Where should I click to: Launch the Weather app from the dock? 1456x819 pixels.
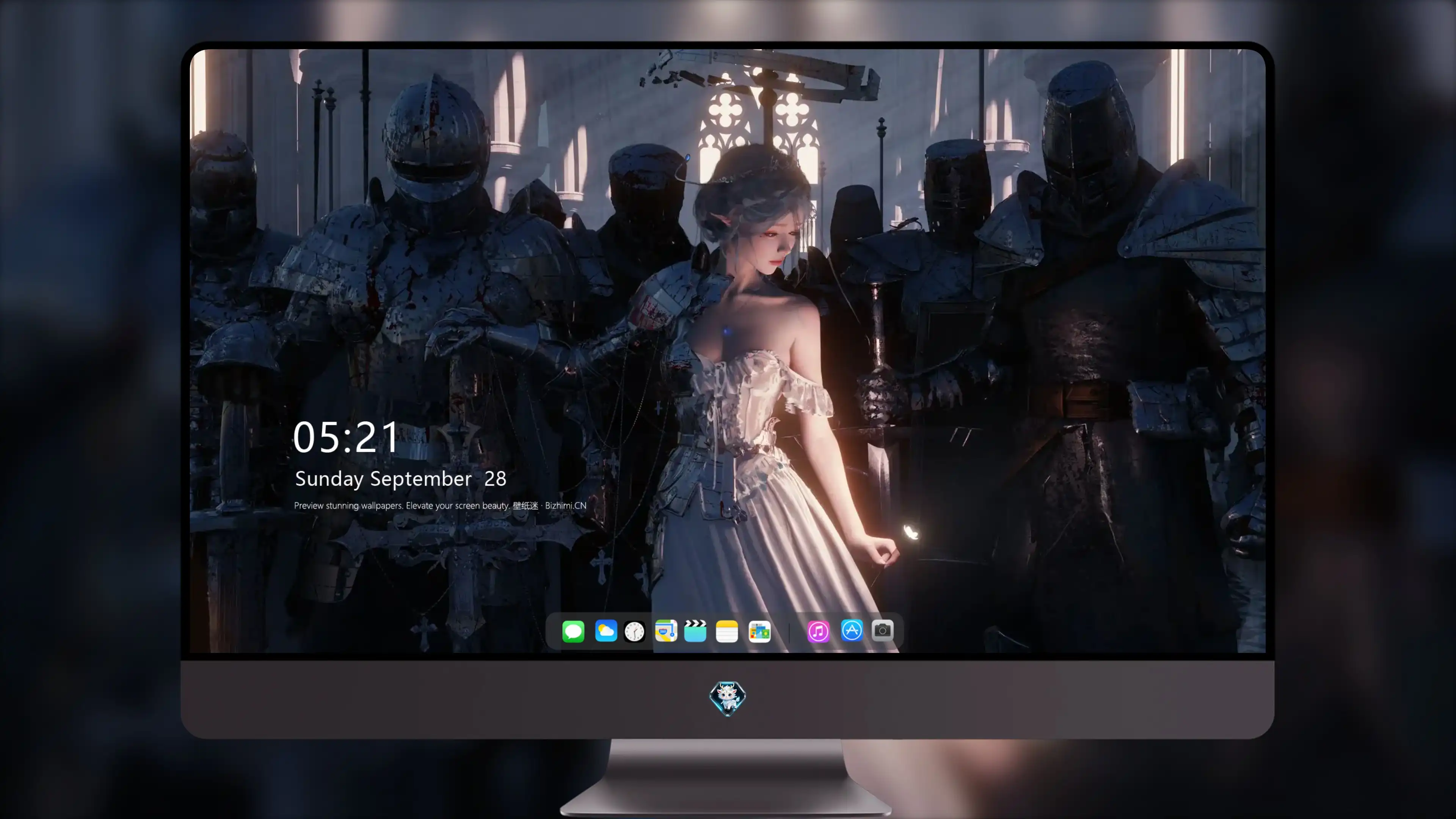click(x=606, y=631)
